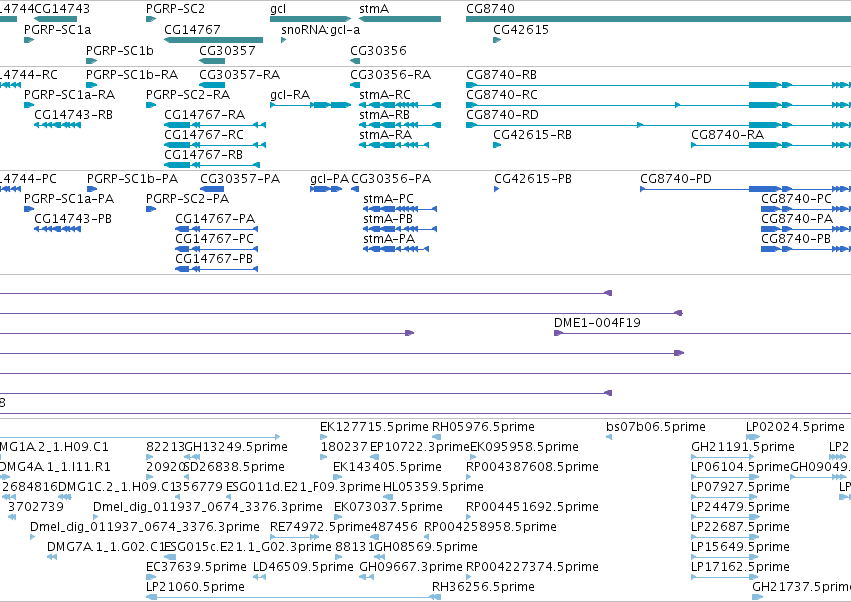Click the PGRP-SC1b gene label

pos(120,50)
